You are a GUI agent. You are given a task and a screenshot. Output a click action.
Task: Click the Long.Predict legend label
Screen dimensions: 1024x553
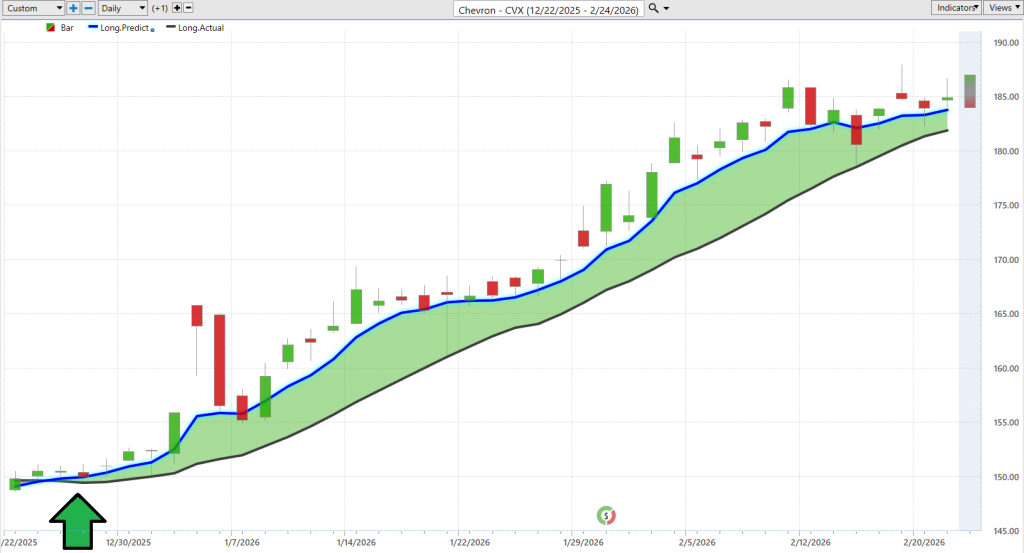pyautogui.click(x=124, y=28)
